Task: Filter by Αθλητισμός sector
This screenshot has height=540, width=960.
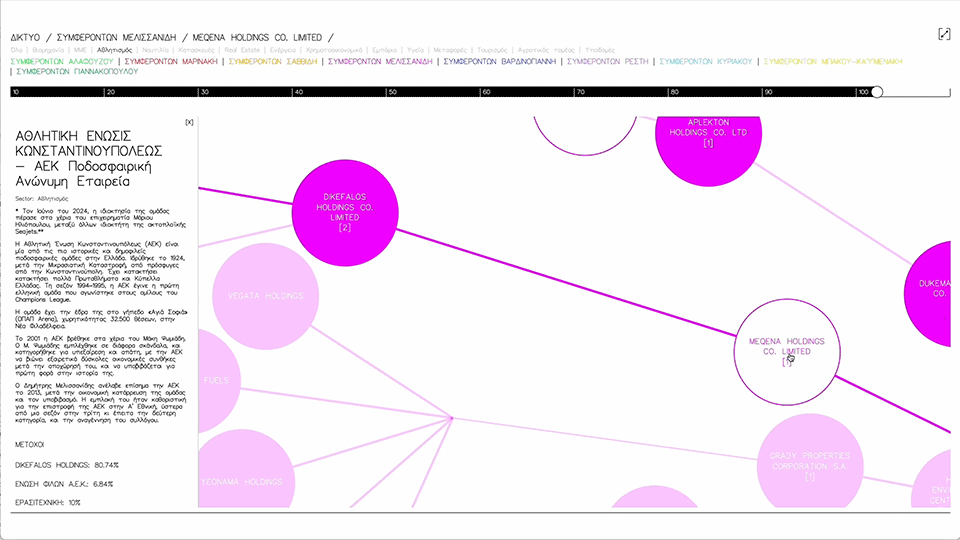Action: (115, 49)
